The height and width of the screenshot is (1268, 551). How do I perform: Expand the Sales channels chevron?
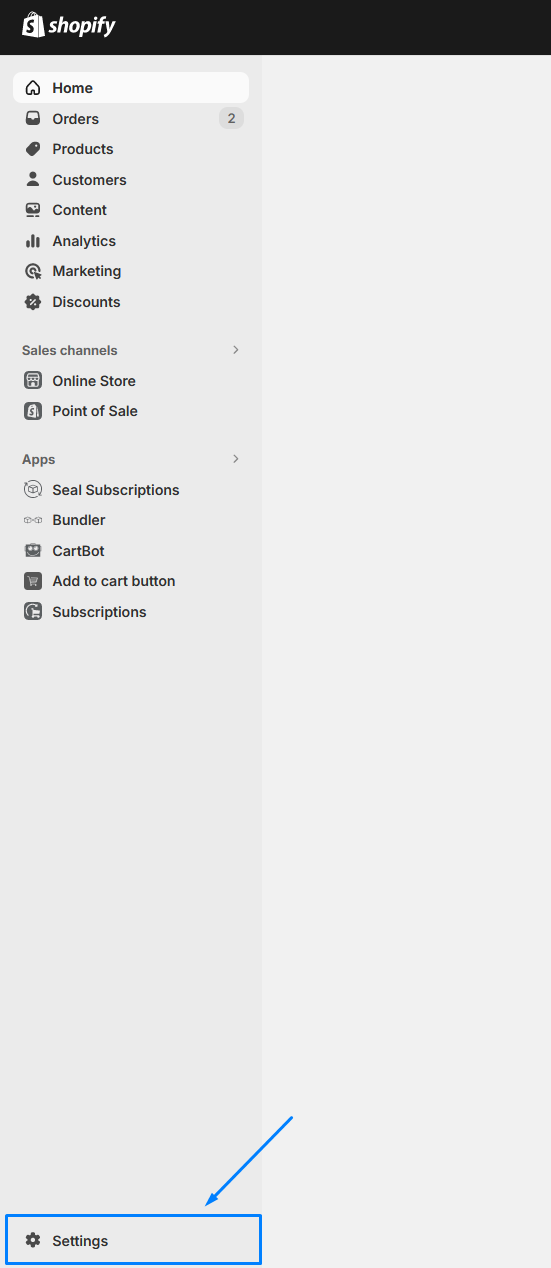236,350
